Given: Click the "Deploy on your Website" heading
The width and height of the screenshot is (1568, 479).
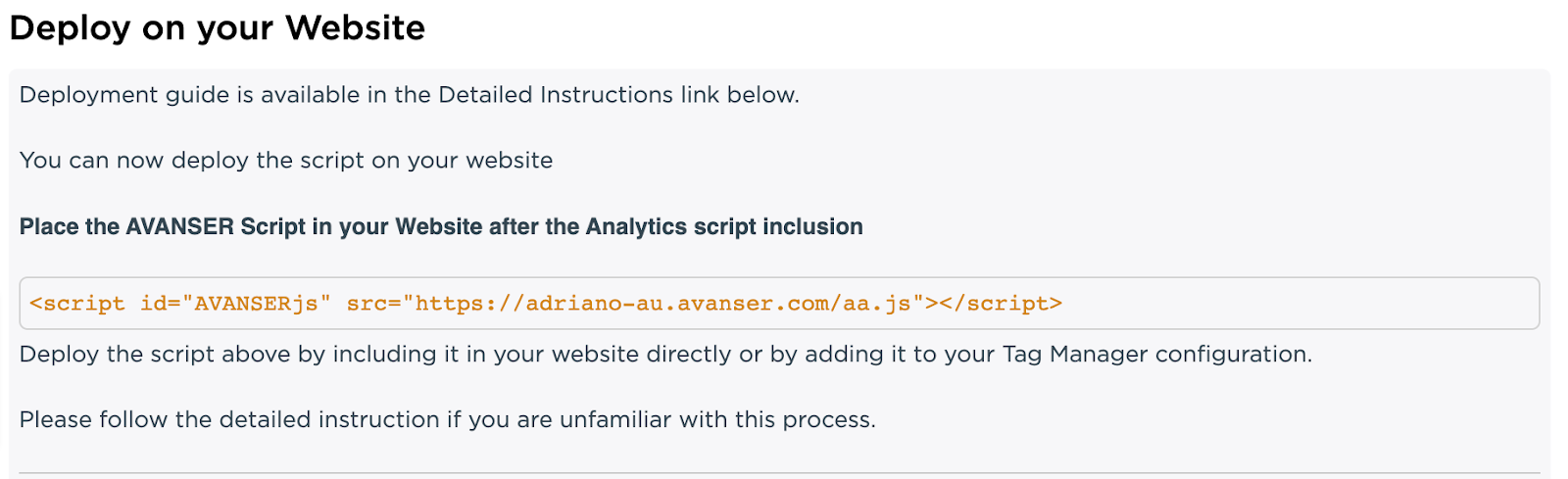Looking at the screenshot, I should pos(218,28).
